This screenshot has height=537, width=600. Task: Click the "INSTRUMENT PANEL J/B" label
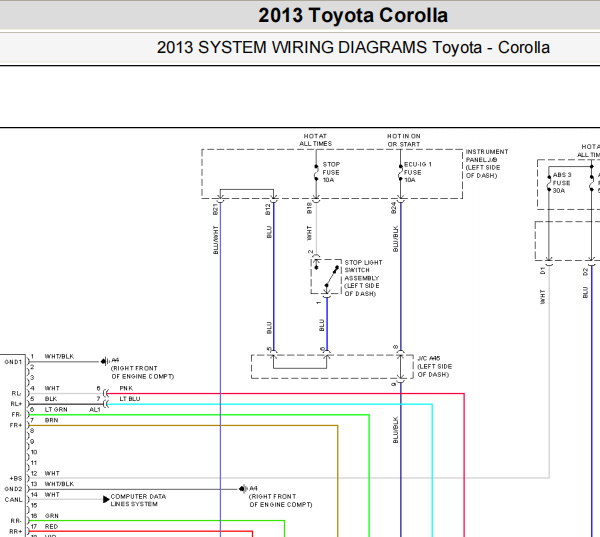[x=486, y=156]
